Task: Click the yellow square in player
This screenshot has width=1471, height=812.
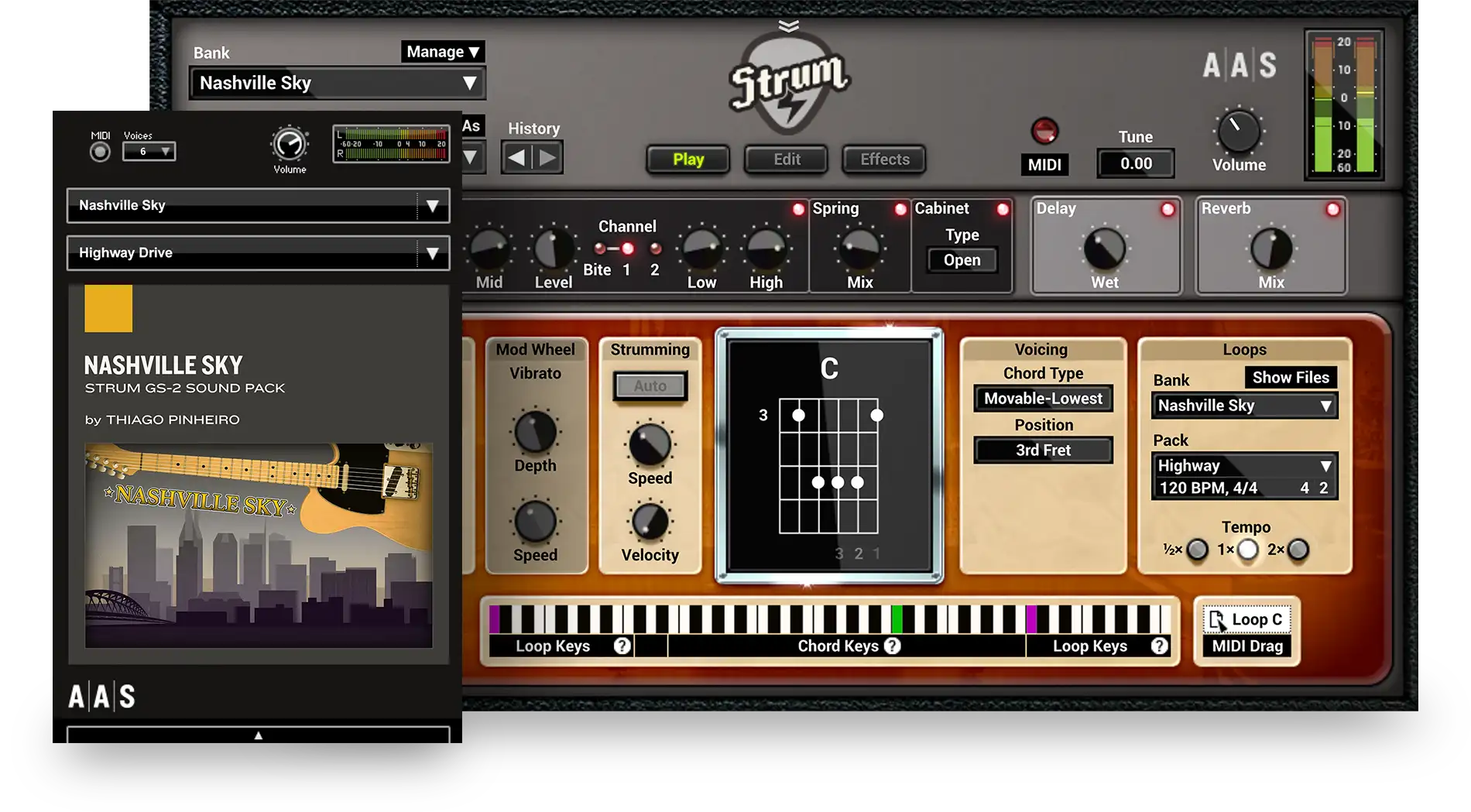Action: [108, 308]
